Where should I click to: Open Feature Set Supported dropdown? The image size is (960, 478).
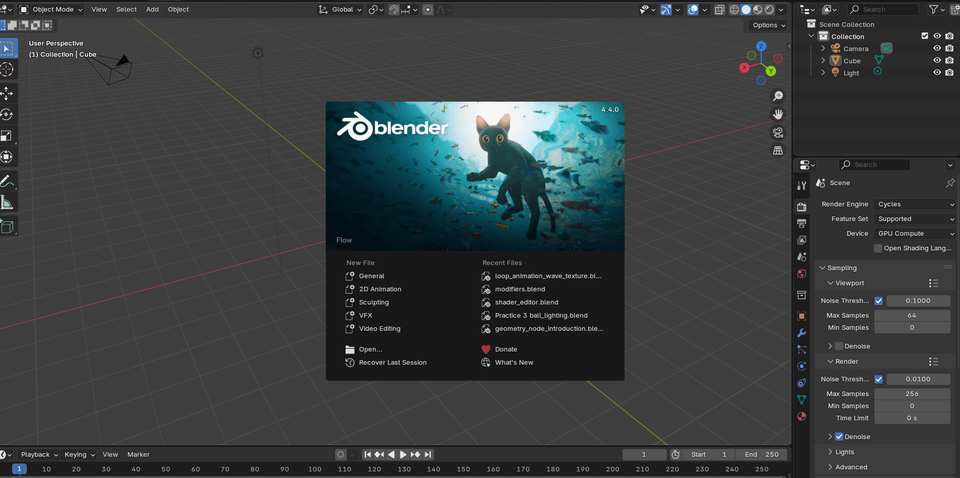coord(915,218)
